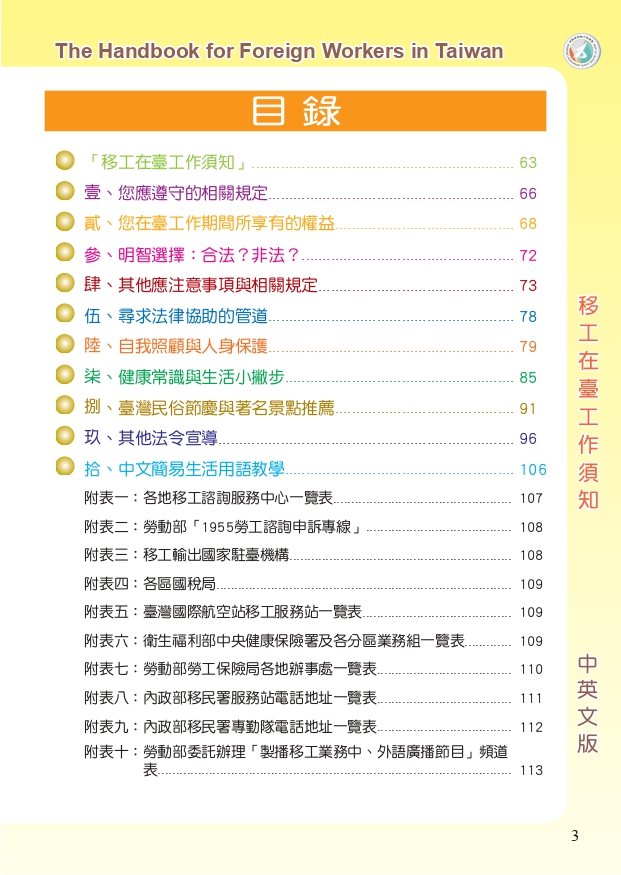Select 拾、中文簡易生活用語教學
The width and height of the screenshot is (621, 875).
click(184, 469)
